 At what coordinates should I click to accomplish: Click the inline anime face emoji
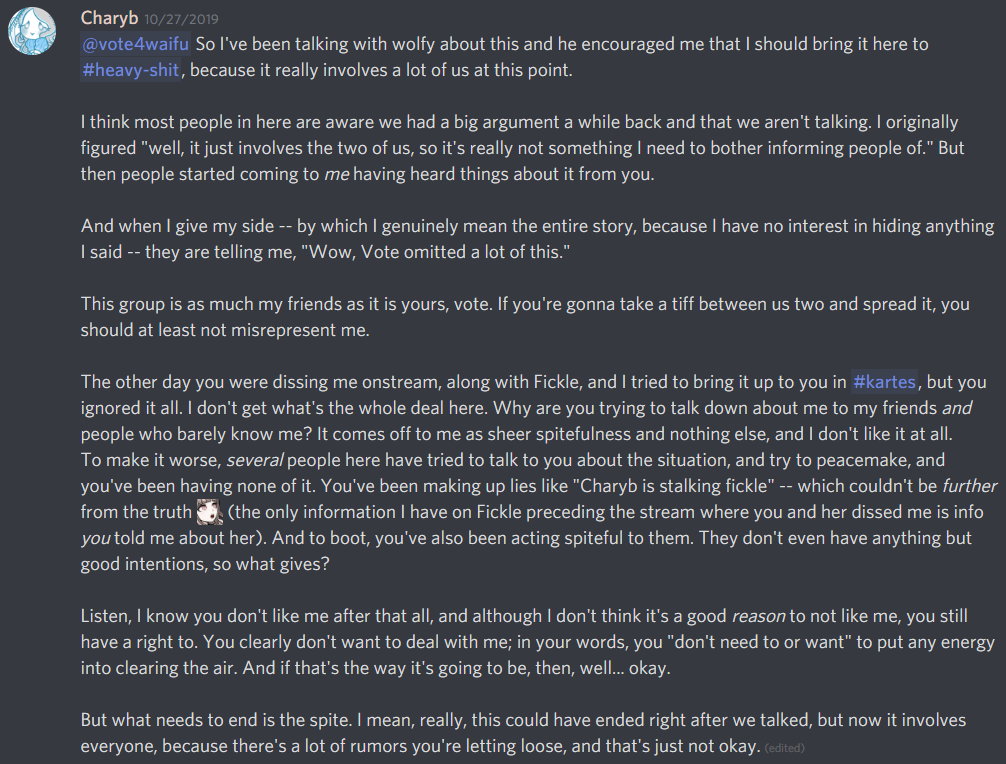point(210,512)
